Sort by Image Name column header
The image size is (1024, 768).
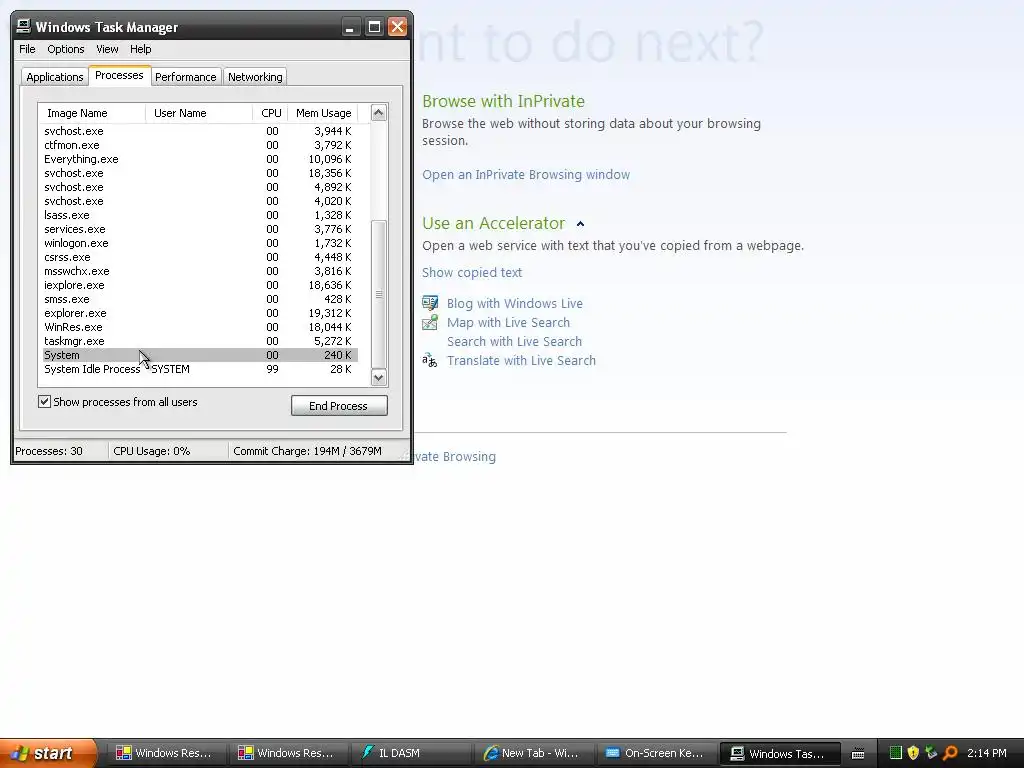(91, 113)
